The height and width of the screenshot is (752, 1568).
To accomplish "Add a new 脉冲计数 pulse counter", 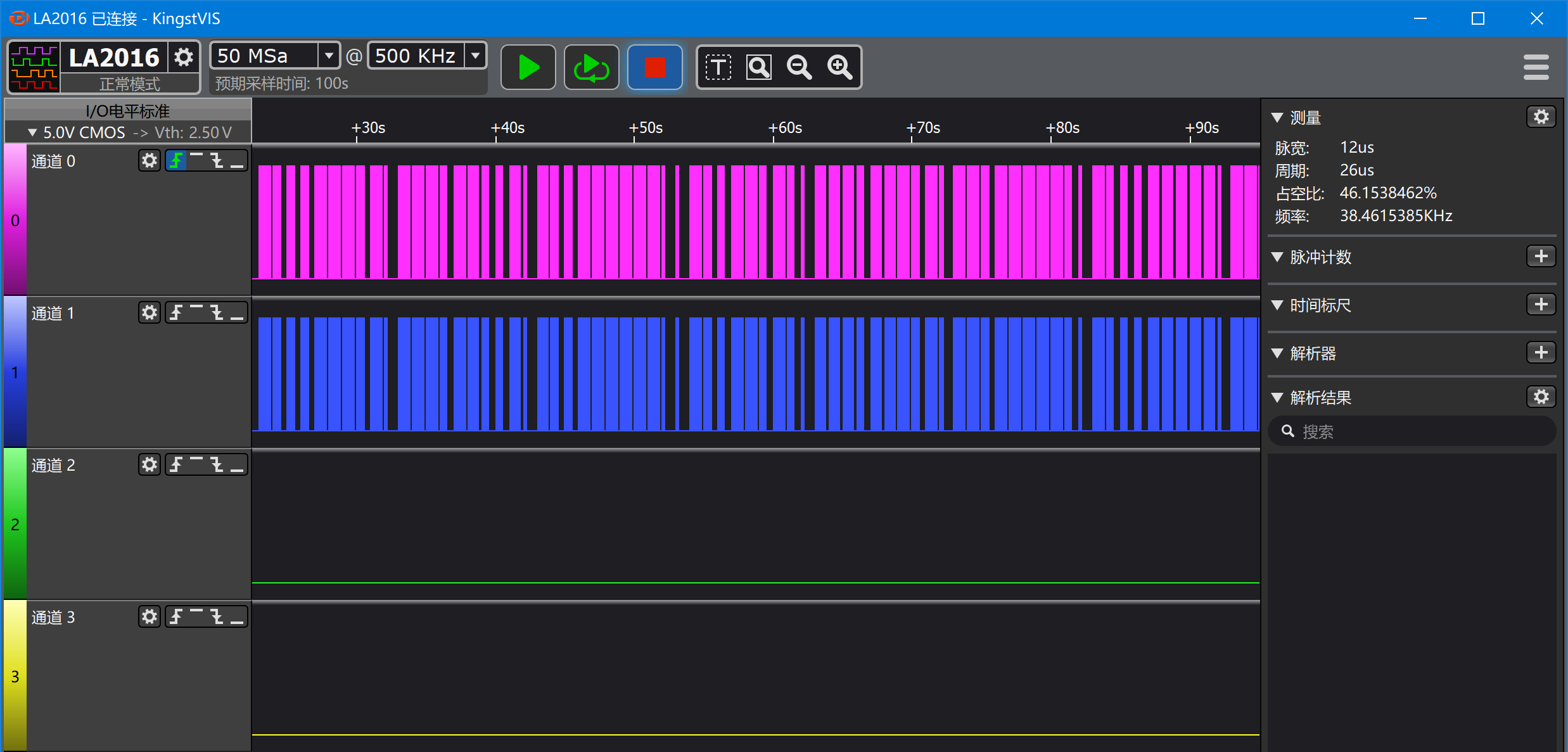I will [1541, 257].
